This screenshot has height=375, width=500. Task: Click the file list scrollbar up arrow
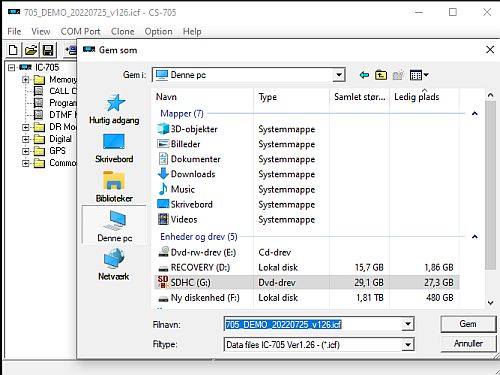[490, 95]
